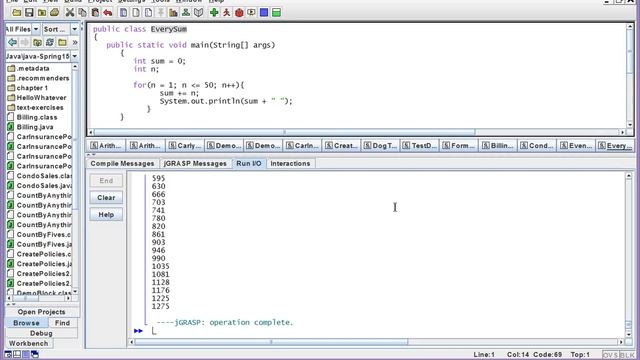Select the Browse panel tab
The image size is (640, 360).
click(x=27, y=323)
